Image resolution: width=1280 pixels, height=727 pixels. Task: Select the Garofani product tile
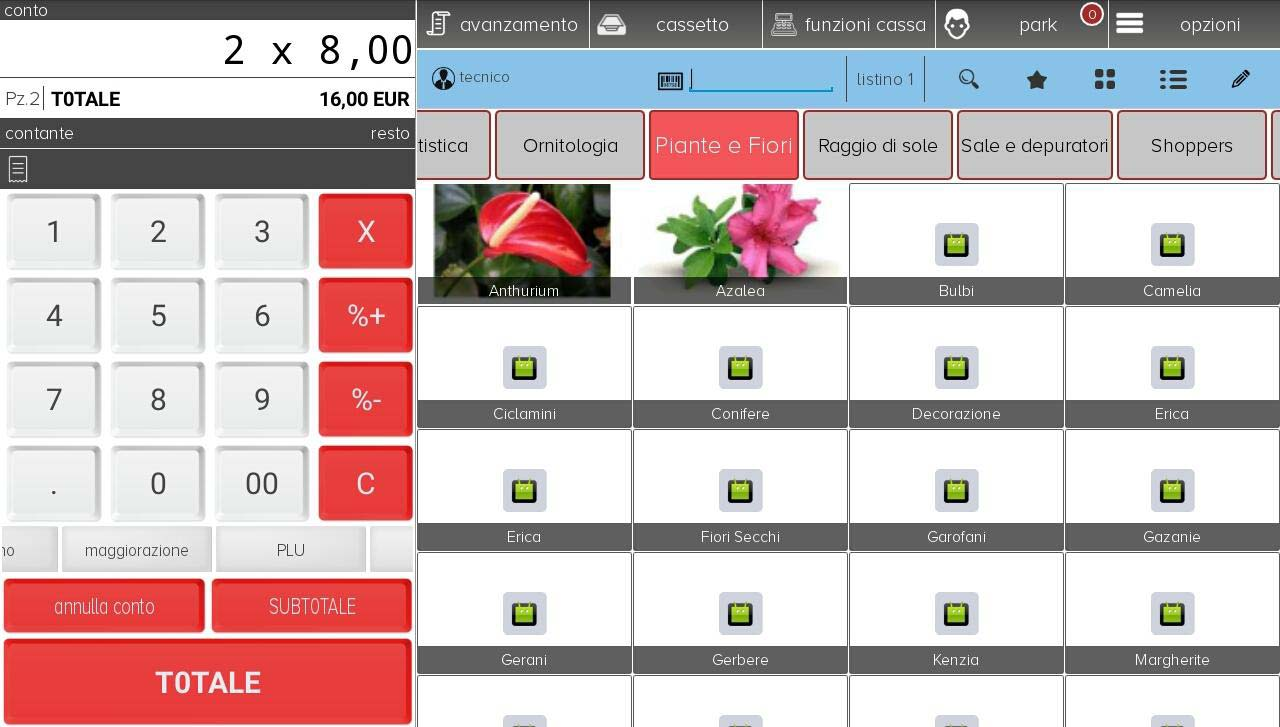coord(956,490)
